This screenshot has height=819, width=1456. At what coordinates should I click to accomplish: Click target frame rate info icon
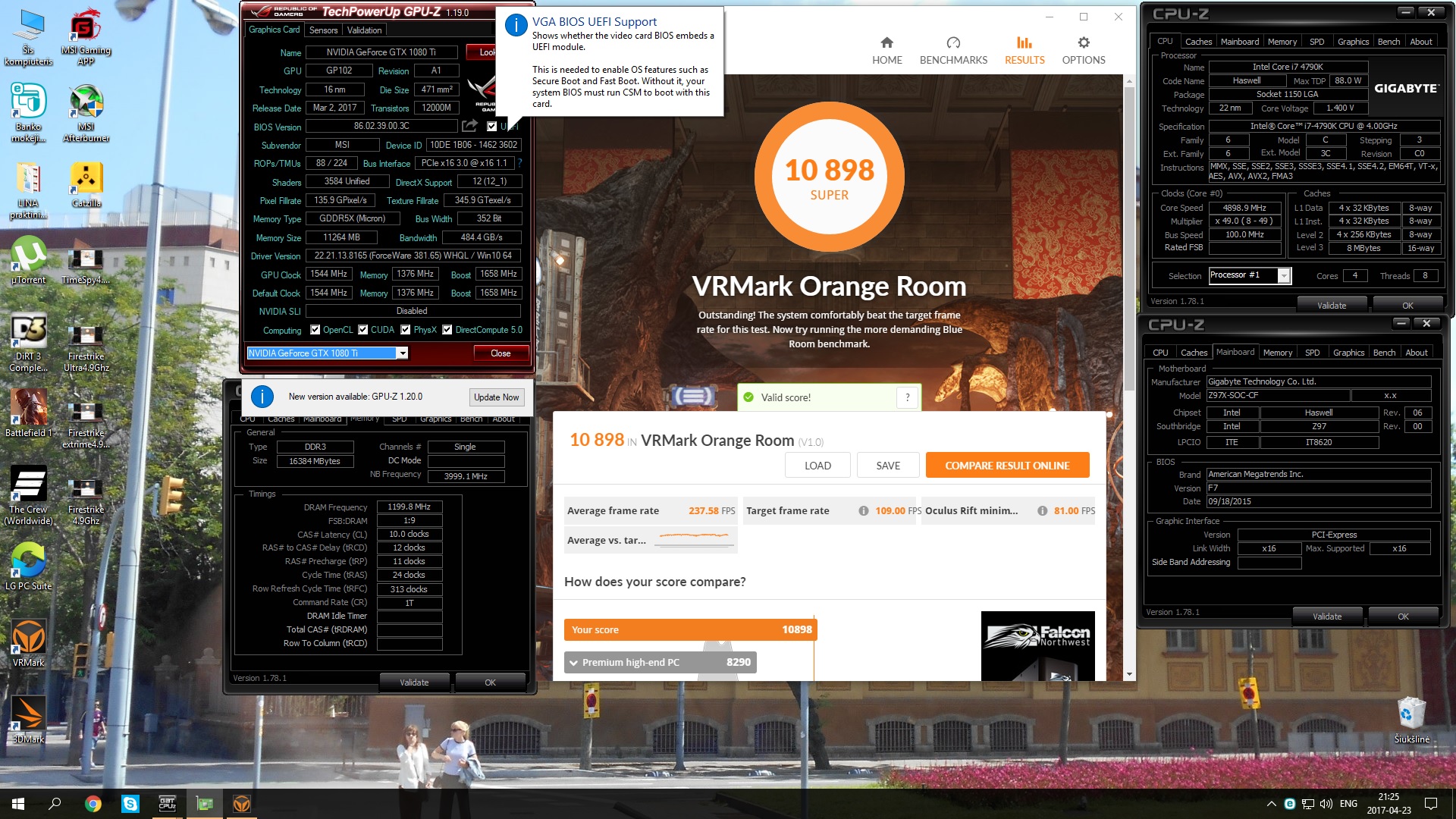[x=863, y=510]
